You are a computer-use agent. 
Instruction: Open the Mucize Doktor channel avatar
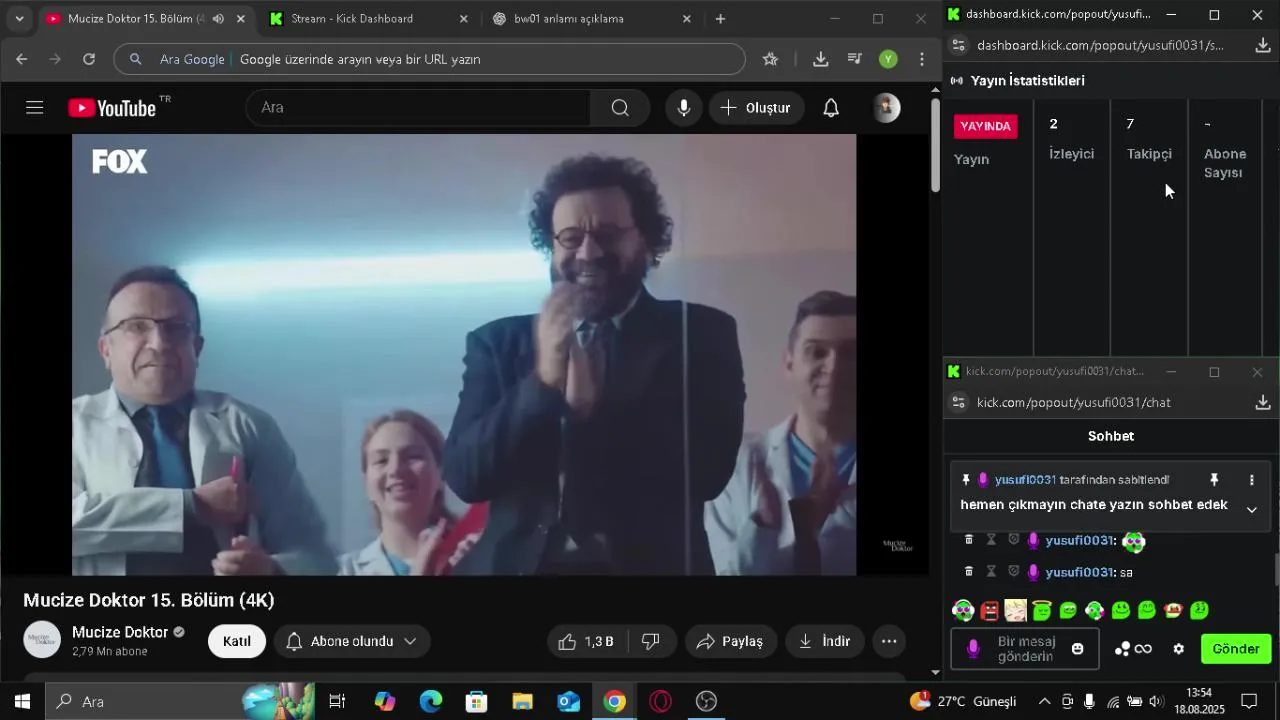click(42, 640)
